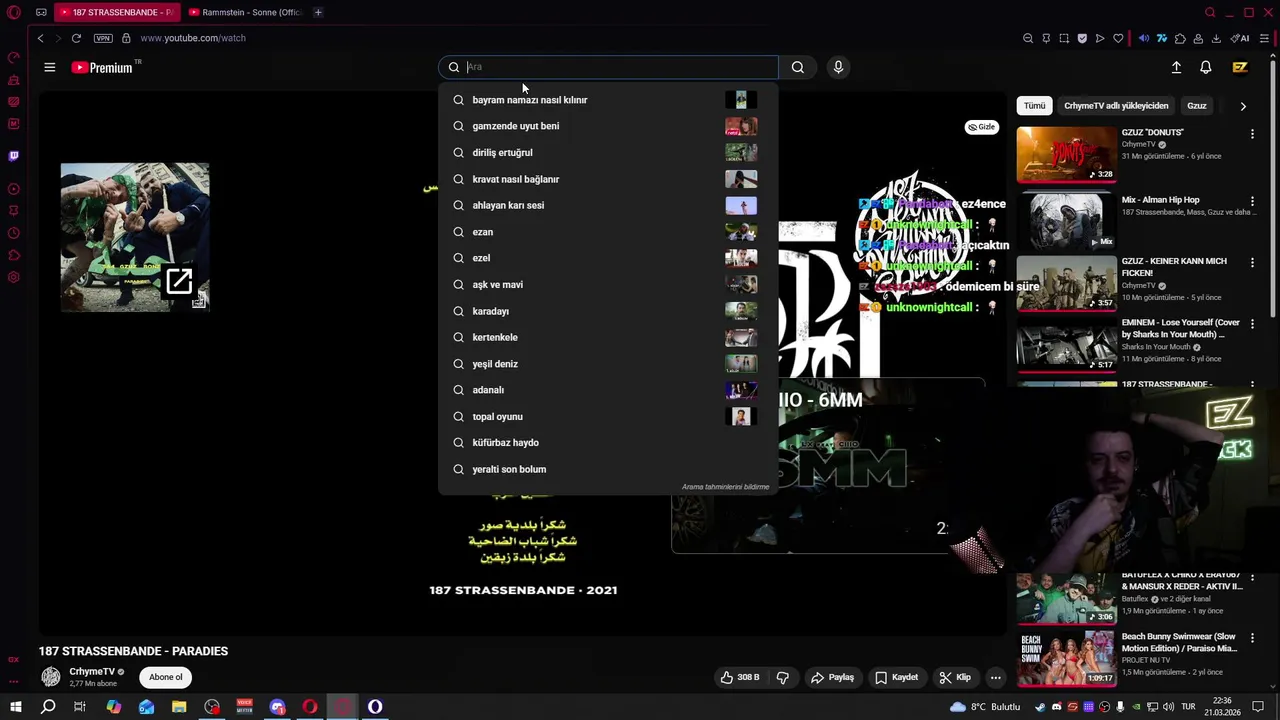Show more filter chips with right chevron
1280x720 pixels.
coord(1243,106)
